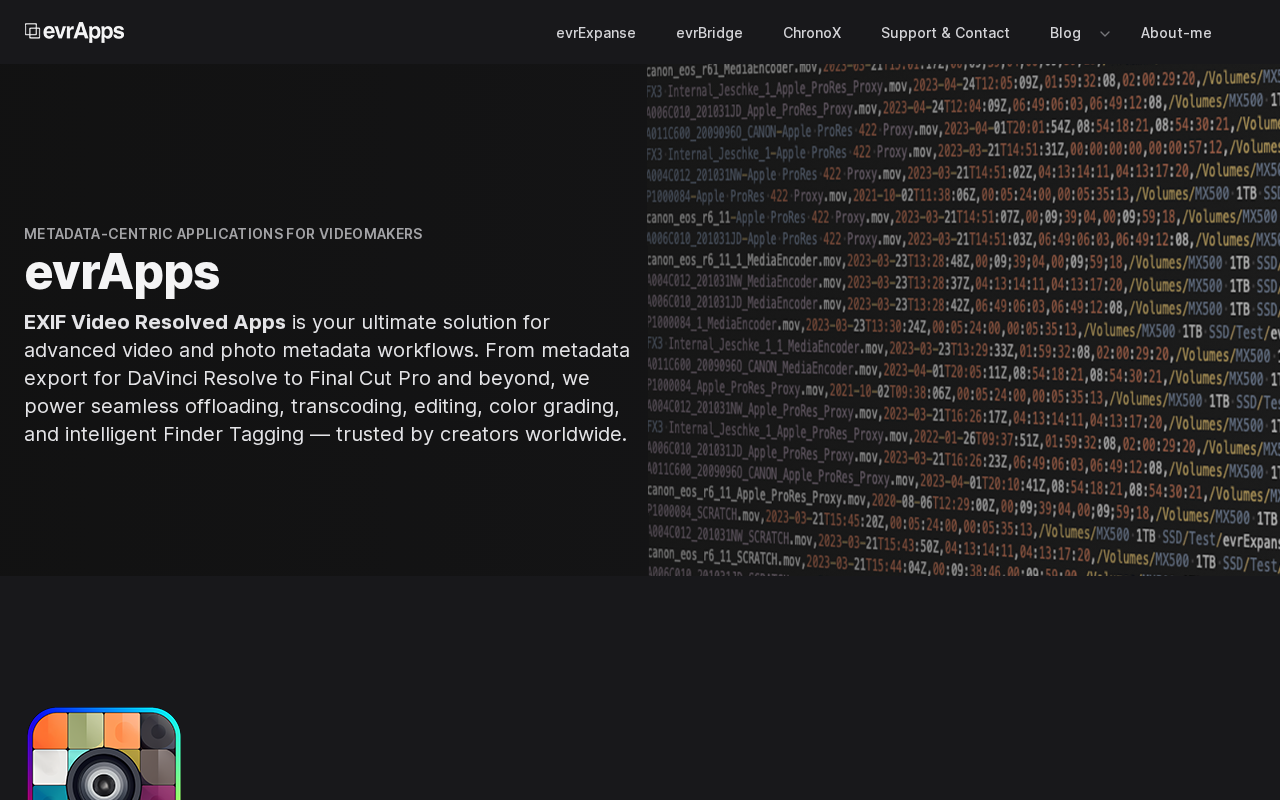This screenshot has height=800, width=1280.
Task: Open the evrBridge navigation link
Action: click(x=709, y=33)
